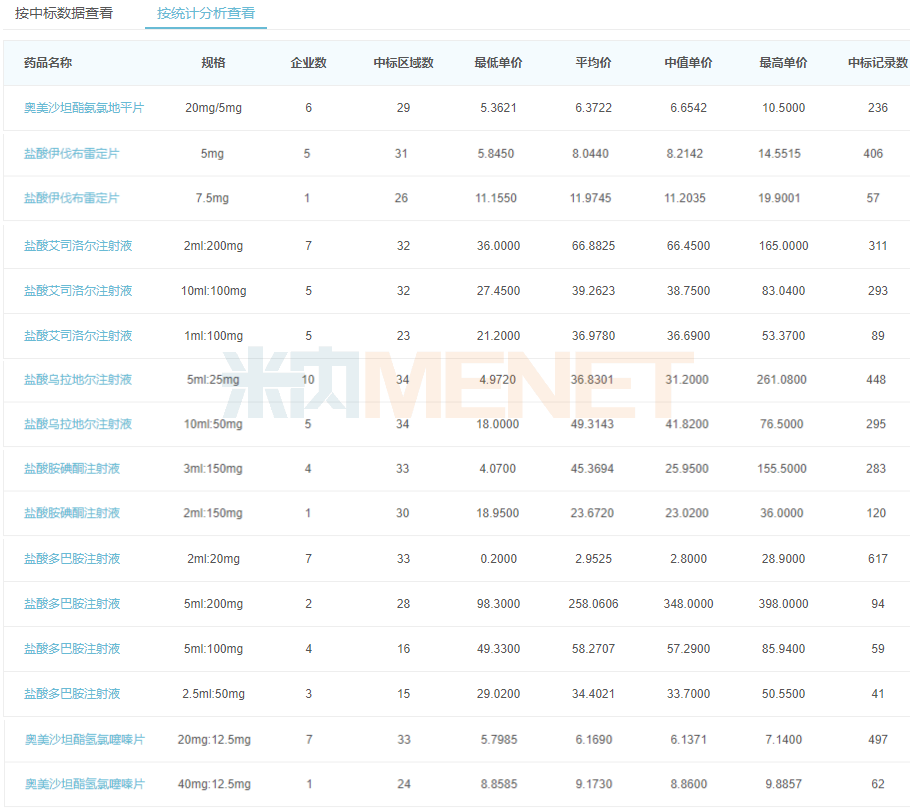Click the 最高单价 column header

(x=783, y=63)
